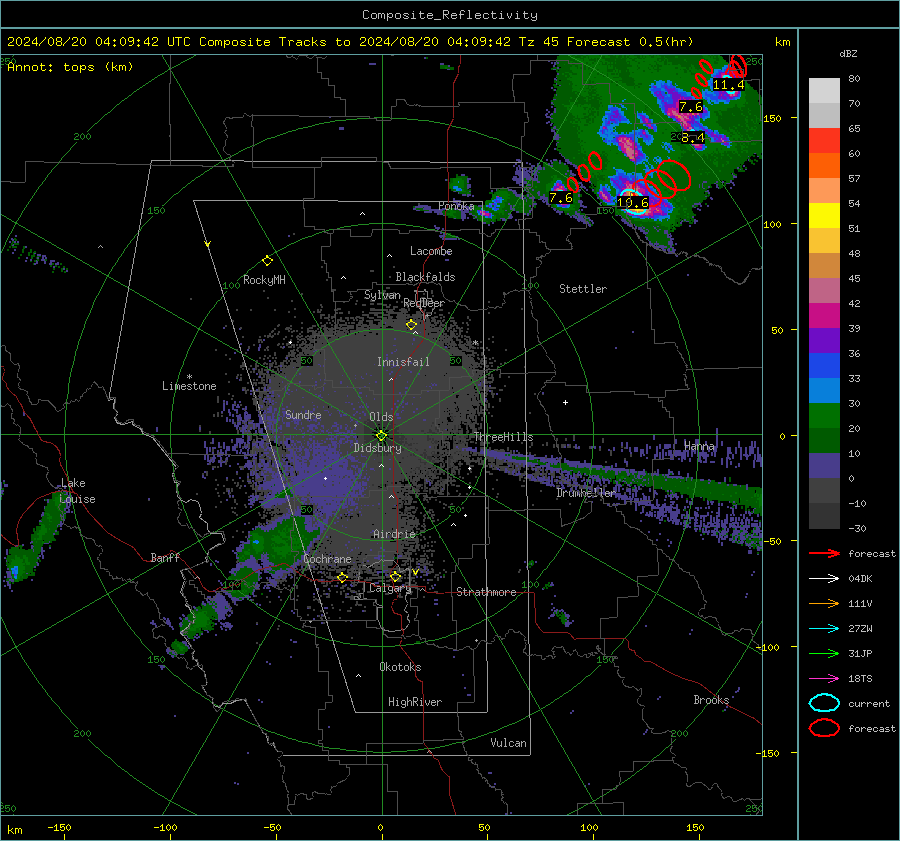Image resolution: width=900 pixels, height=841 pixels.
Task: Click the Brooks label
Action: coord(711,700)
